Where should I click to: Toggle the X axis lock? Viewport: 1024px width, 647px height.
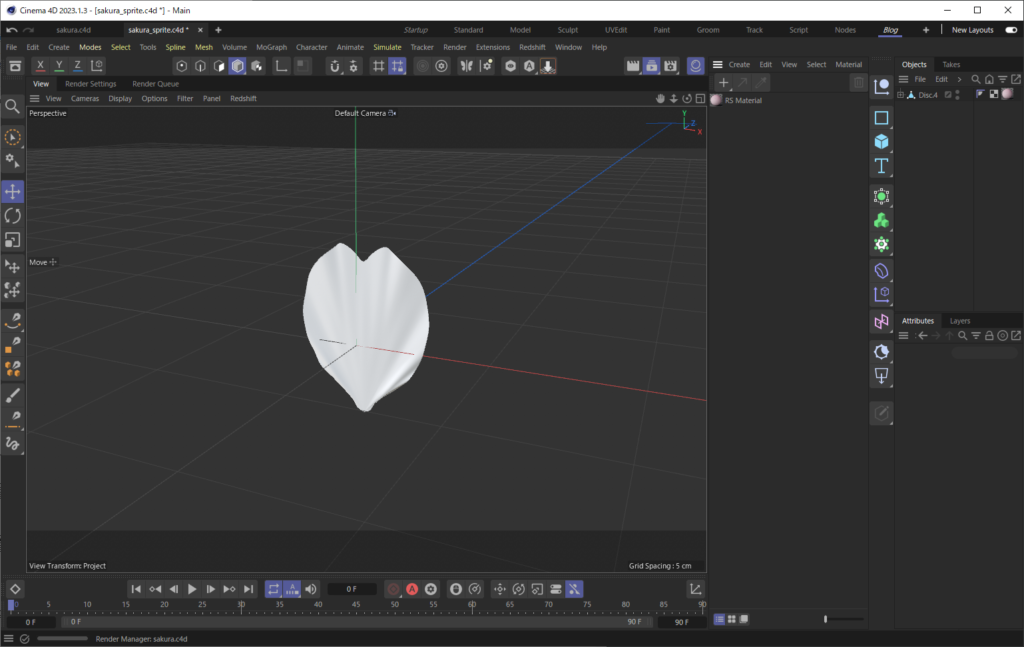(40, 65)
